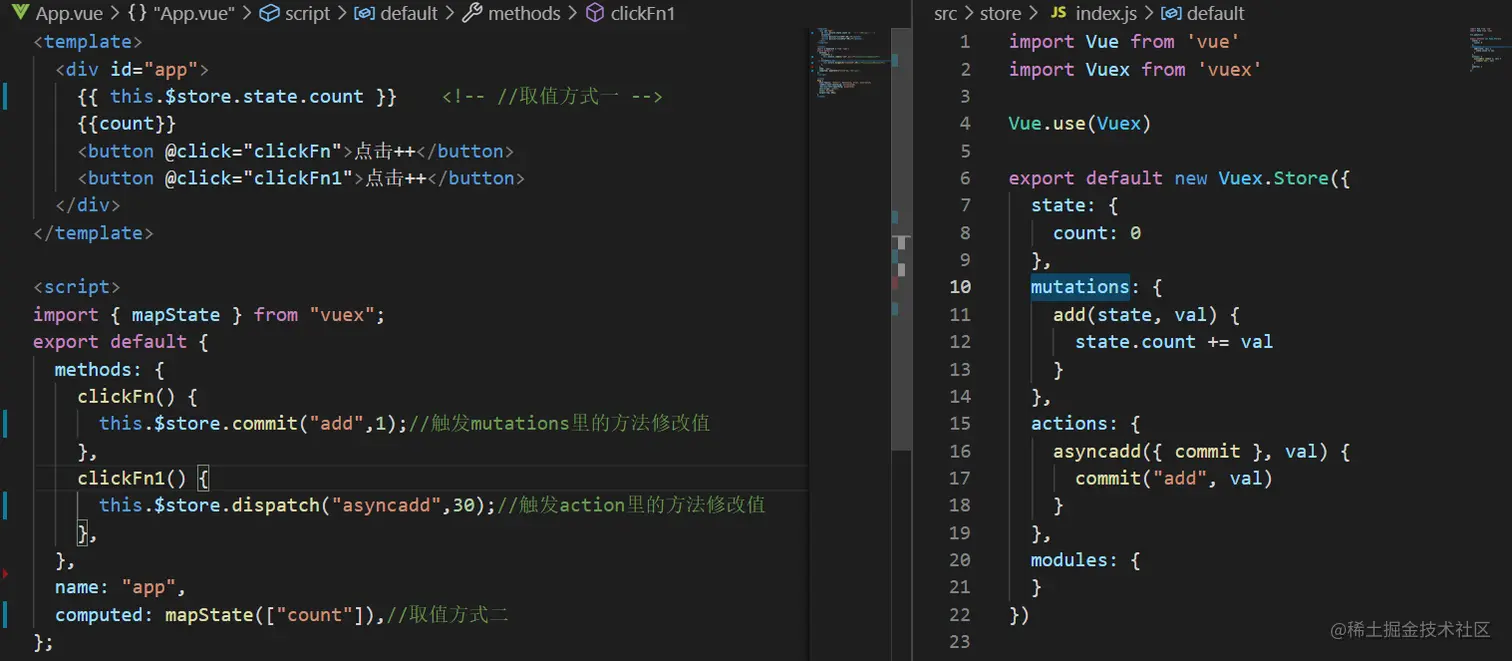Click the opening <template> tag

(x=88, y=41)
